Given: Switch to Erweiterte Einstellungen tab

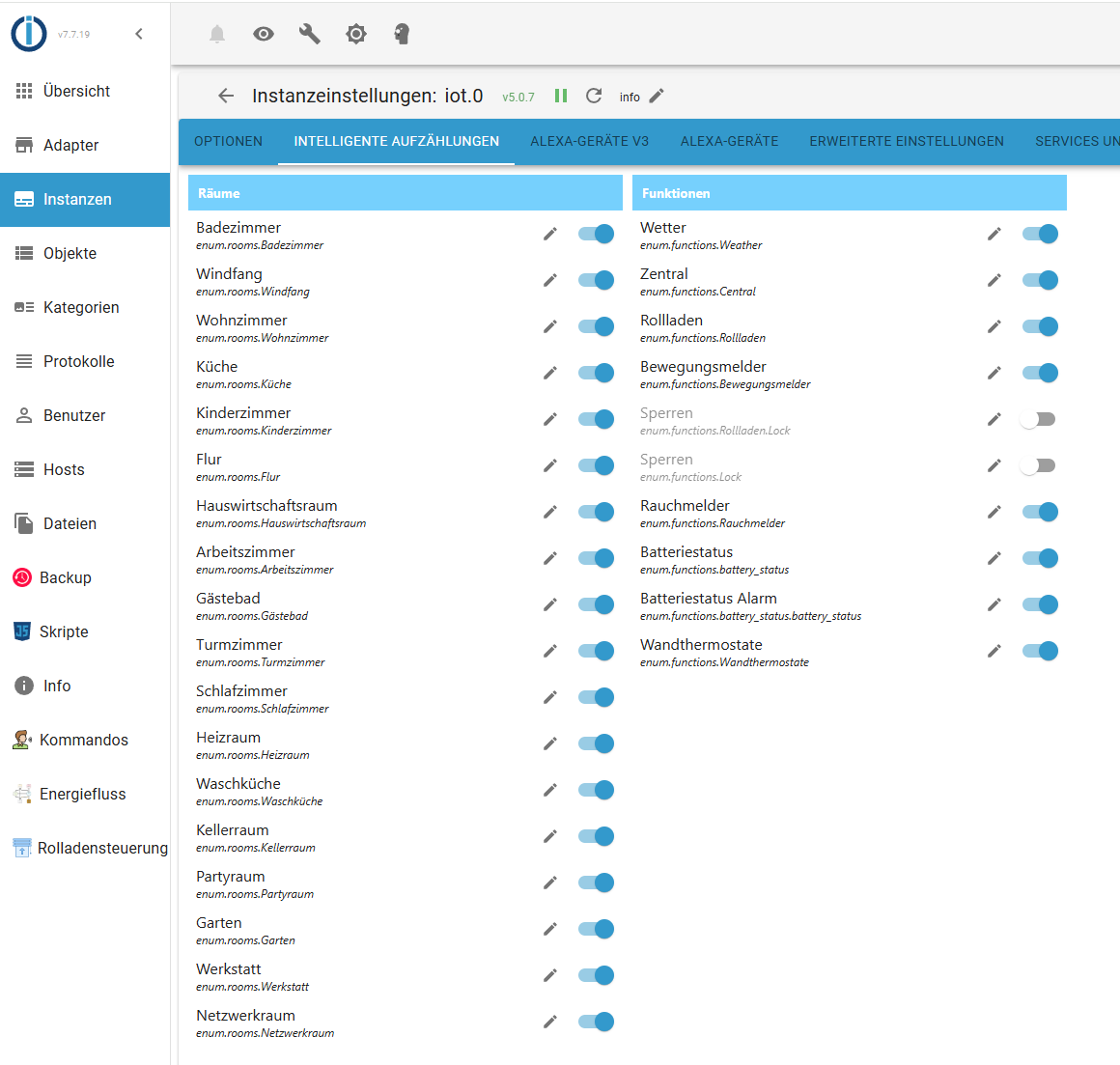Looking at the screenshot, I should click(907, 141).
